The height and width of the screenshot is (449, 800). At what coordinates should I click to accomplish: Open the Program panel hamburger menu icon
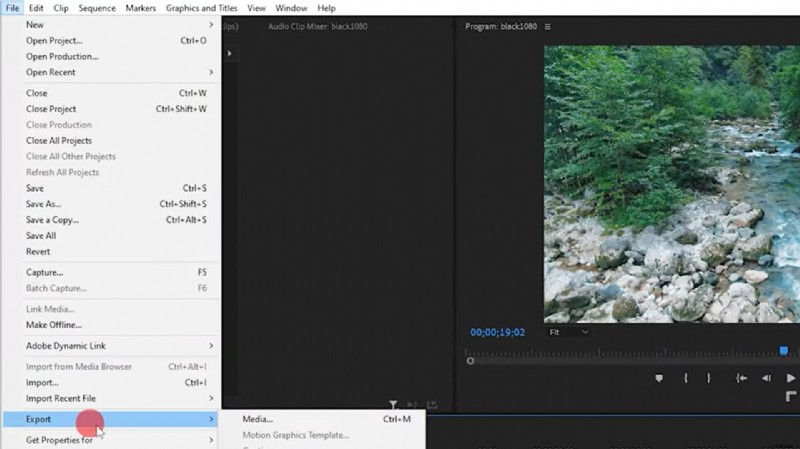[x=547, y=26]
